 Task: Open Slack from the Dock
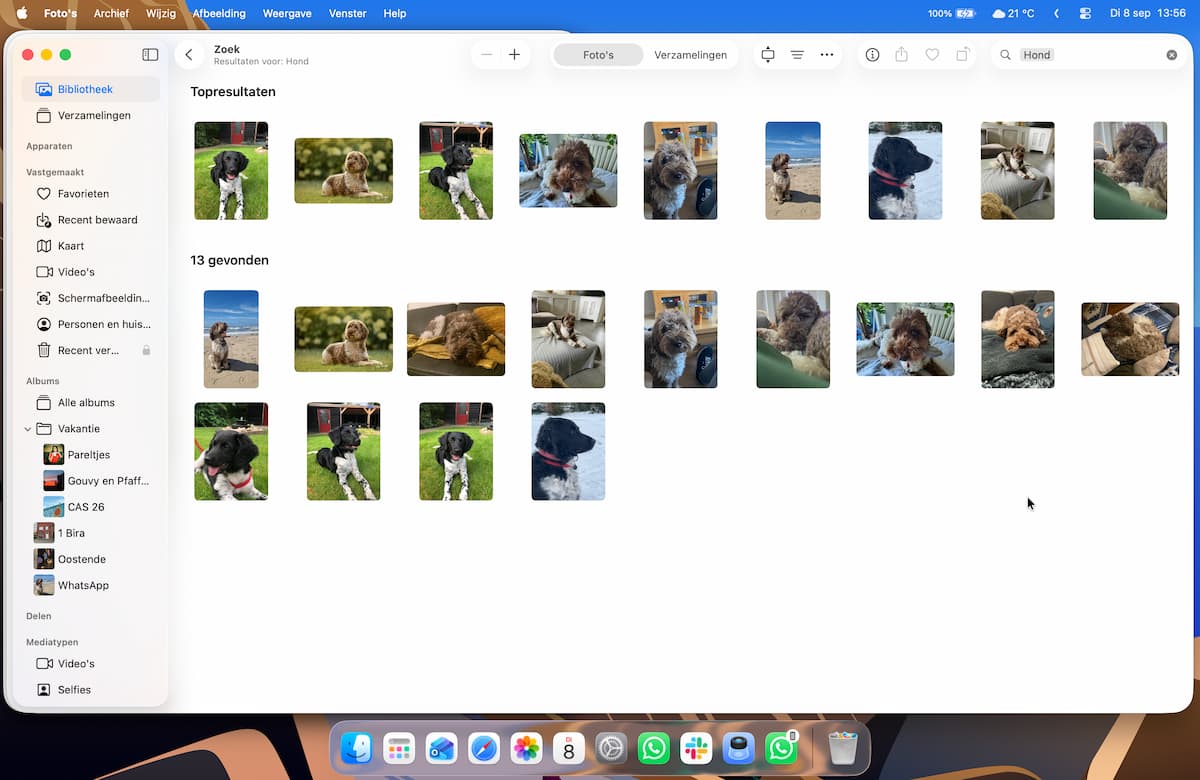coord(696,748)
